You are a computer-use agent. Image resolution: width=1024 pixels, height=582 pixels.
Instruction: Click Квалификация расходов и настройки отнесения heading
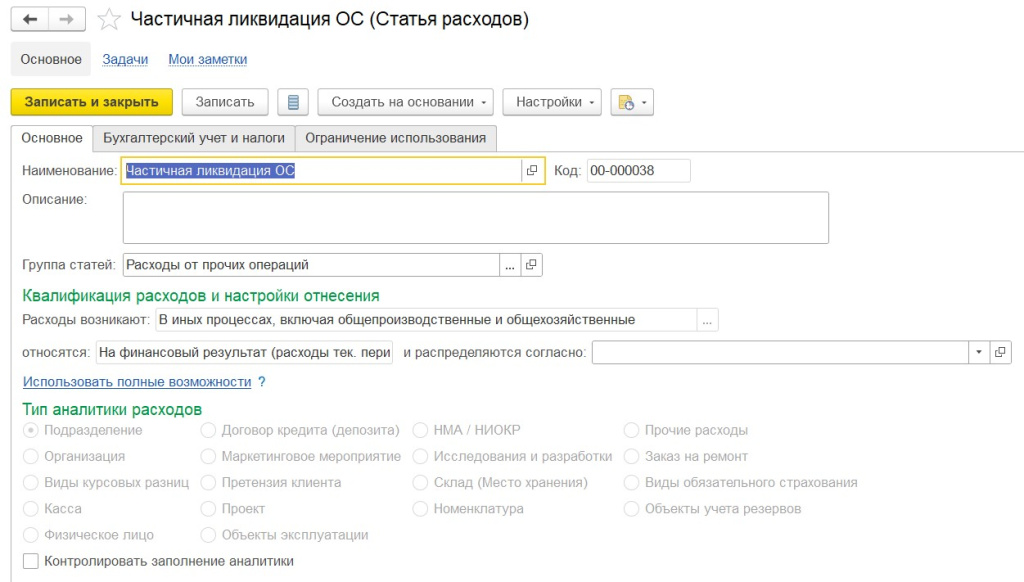pyautogui.click(x=201, y=296)
